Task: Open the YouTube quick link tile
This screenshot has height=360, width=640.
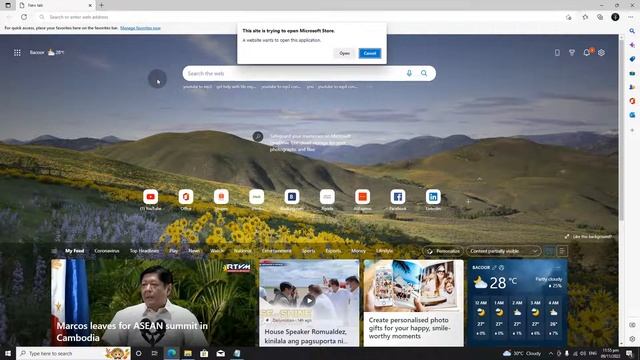Action: pos(151,197)
